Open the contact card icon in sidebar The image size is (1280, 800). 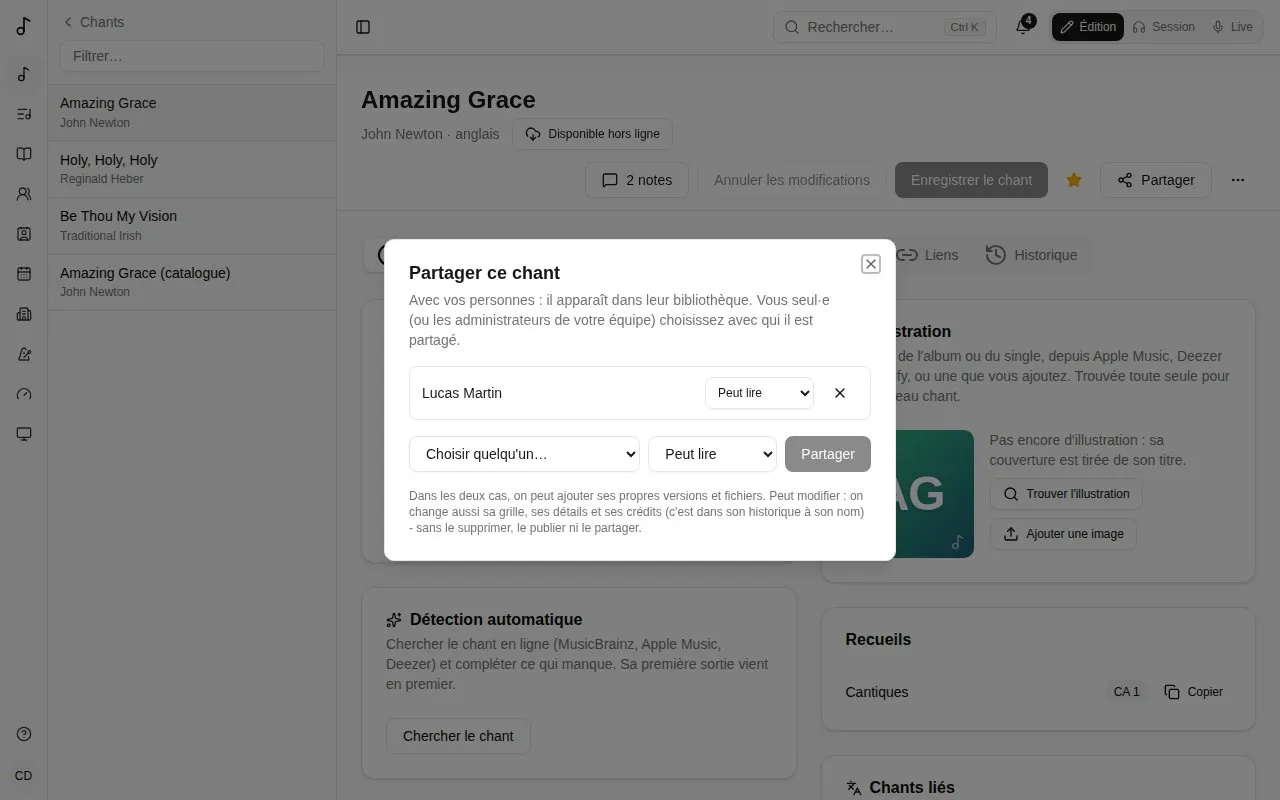(24, 234)
